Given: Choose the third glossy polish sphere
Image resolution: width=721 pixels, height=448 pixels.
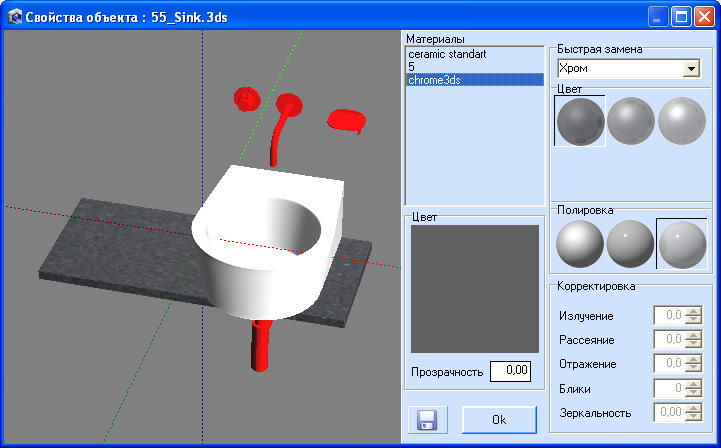Looking at the screenshot, I should [x=682, y=244].
